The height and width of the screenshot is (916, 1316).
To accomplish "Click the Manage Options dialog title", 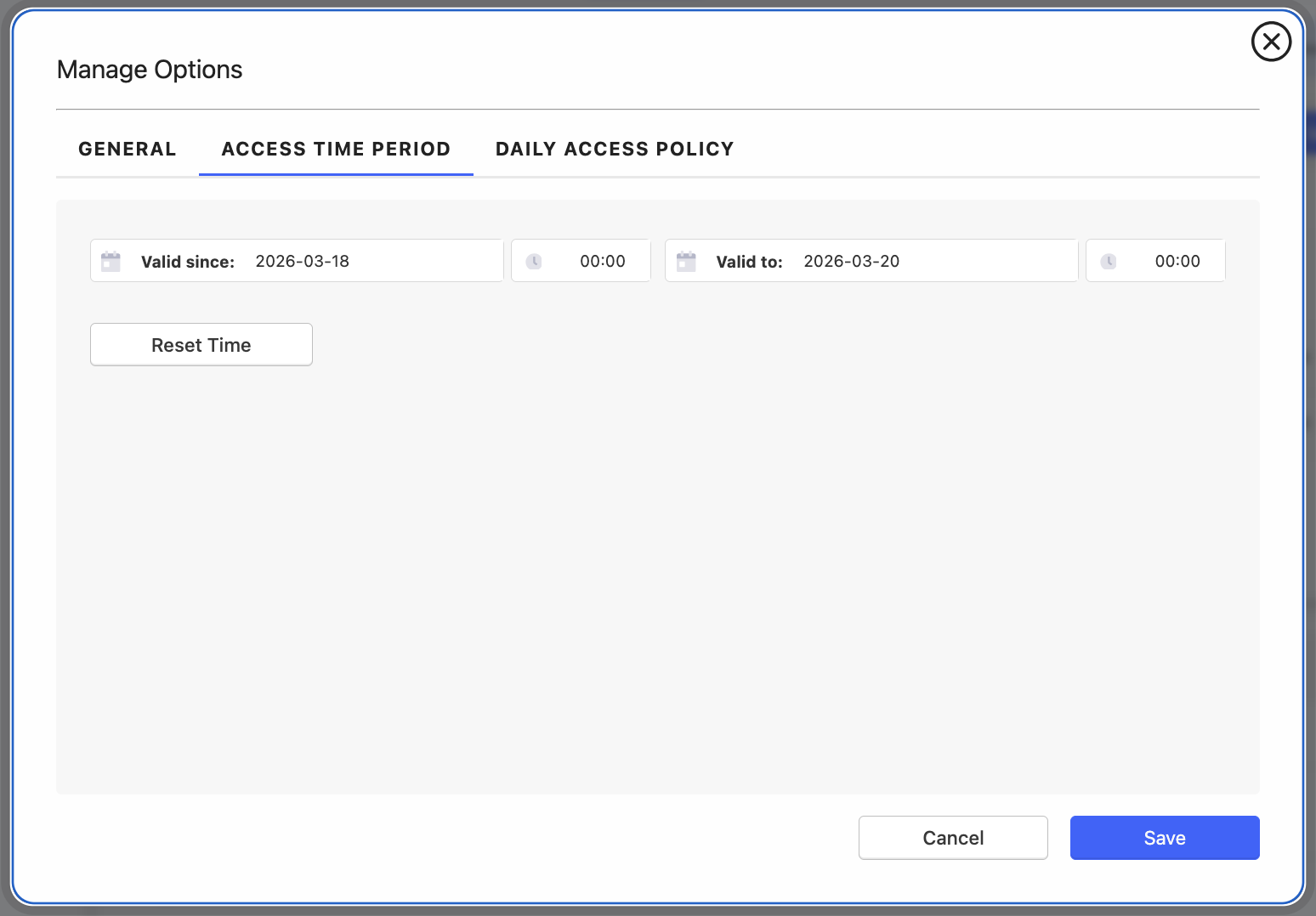I will 150,70.
